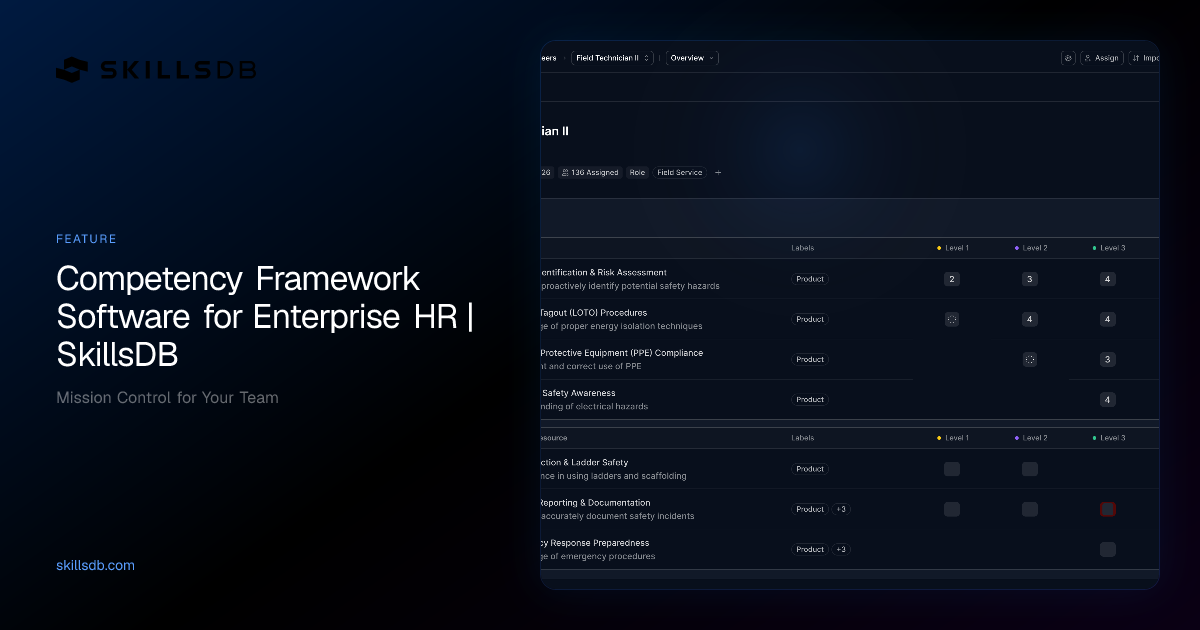This screenshot has height=630, width=1200.
Task: Click Product label in Response Preparedness row
Action: (810, 549)
